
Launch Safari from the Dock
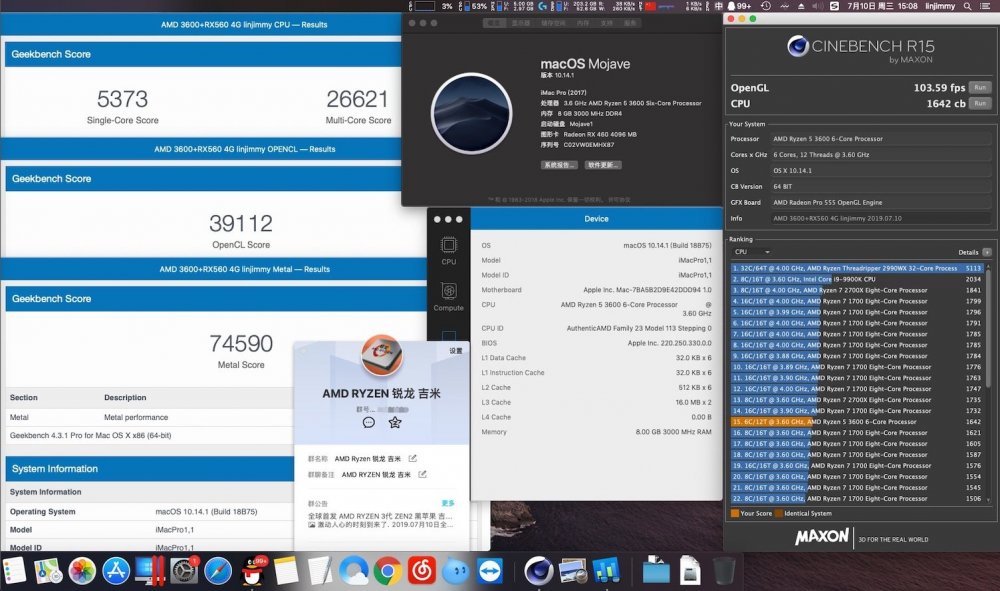pyautogui.click(x=218, y=571)
